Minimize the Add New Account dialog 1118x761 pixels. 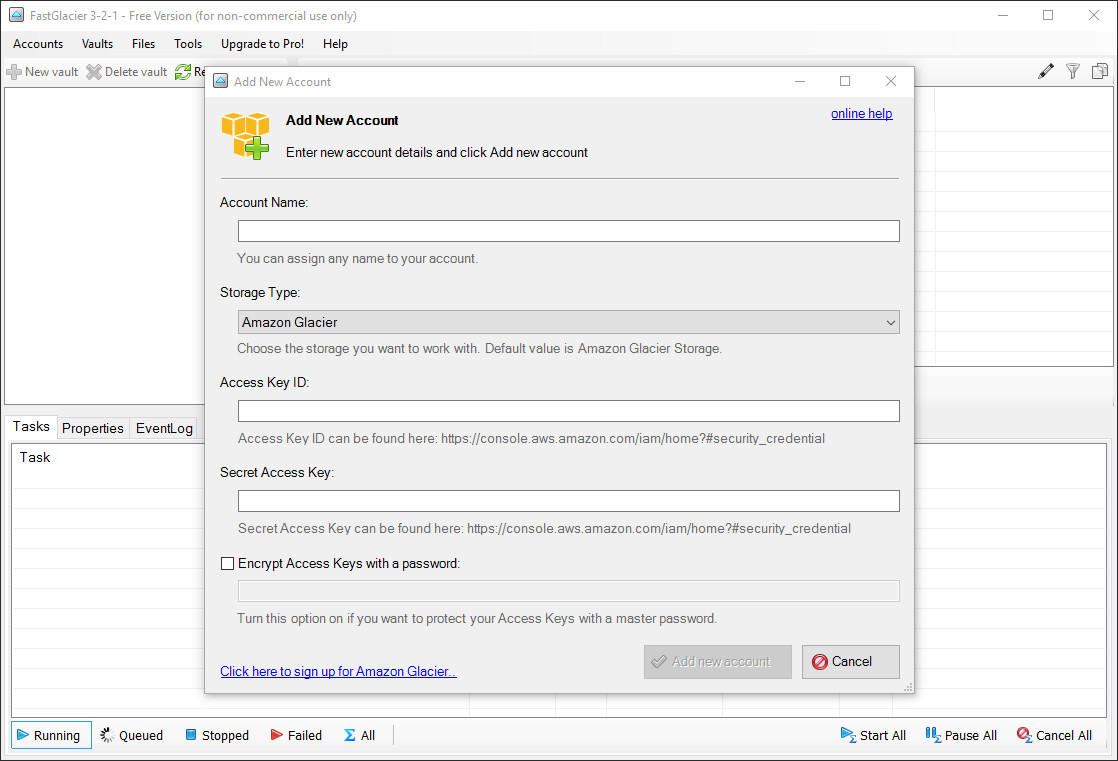(x=800, y=81)
